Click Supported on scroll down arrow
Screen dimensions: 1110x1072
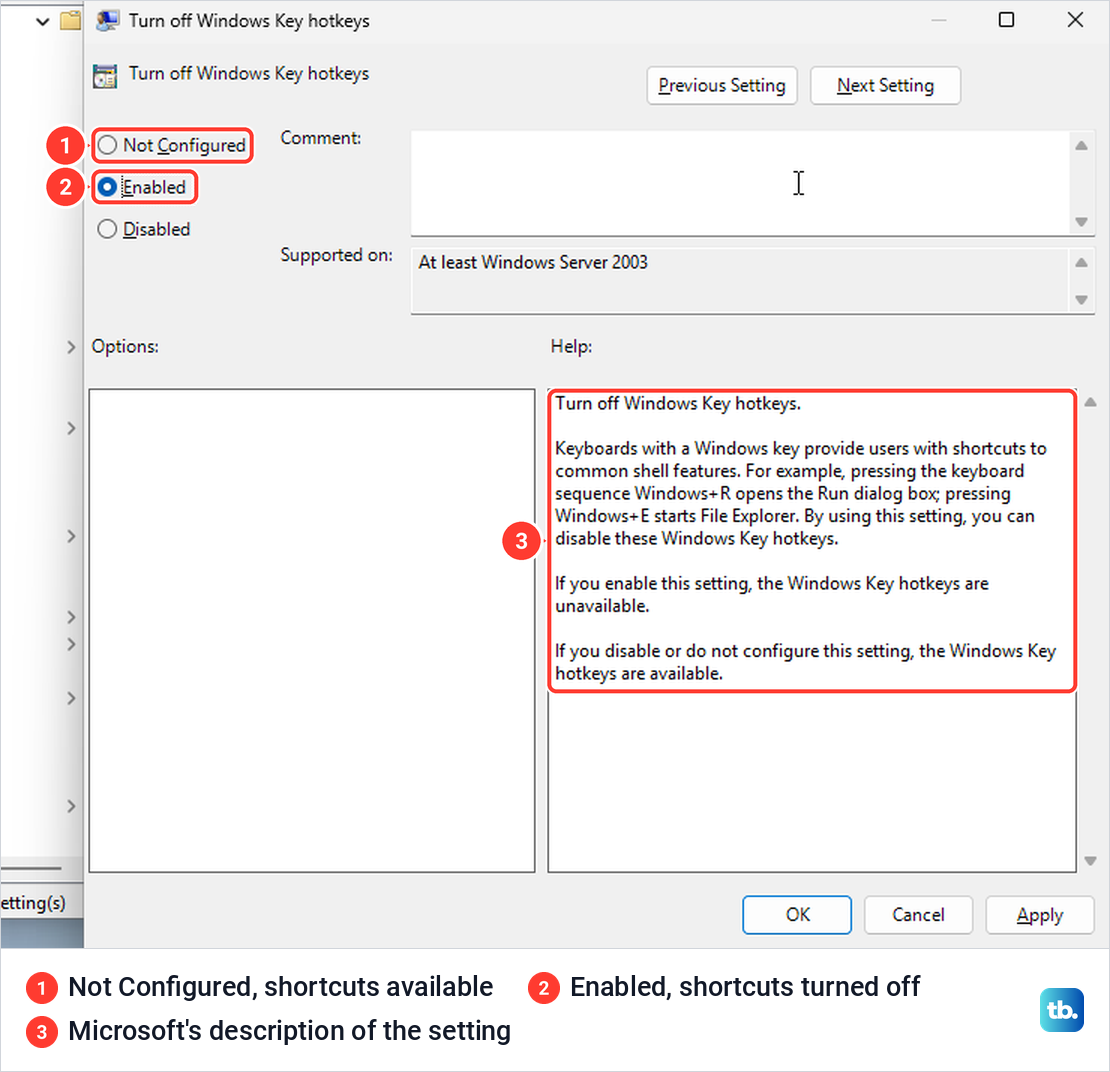point(1081,300)
